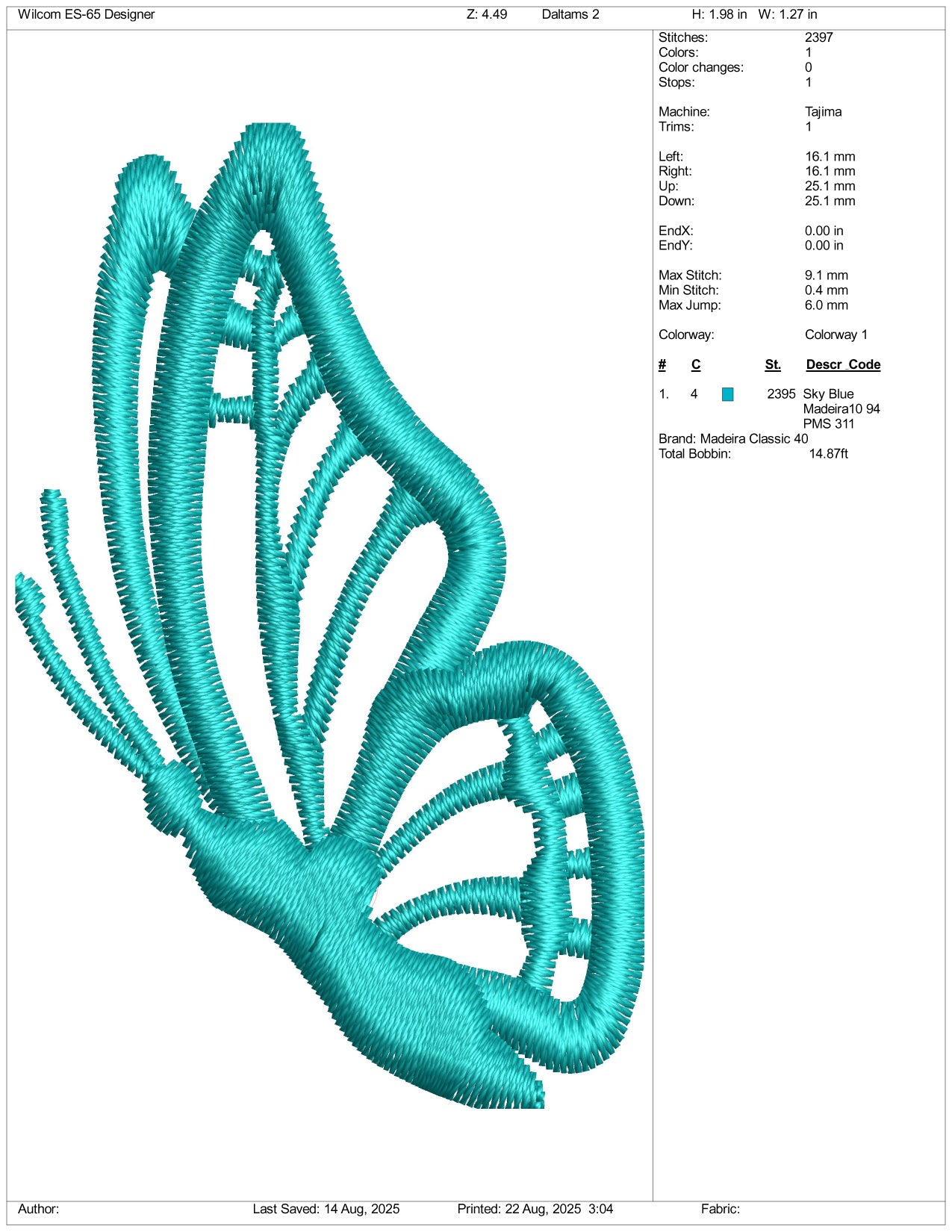Click the Daltams 2 design name
The image size is (952, 1232).
point(570,14)
